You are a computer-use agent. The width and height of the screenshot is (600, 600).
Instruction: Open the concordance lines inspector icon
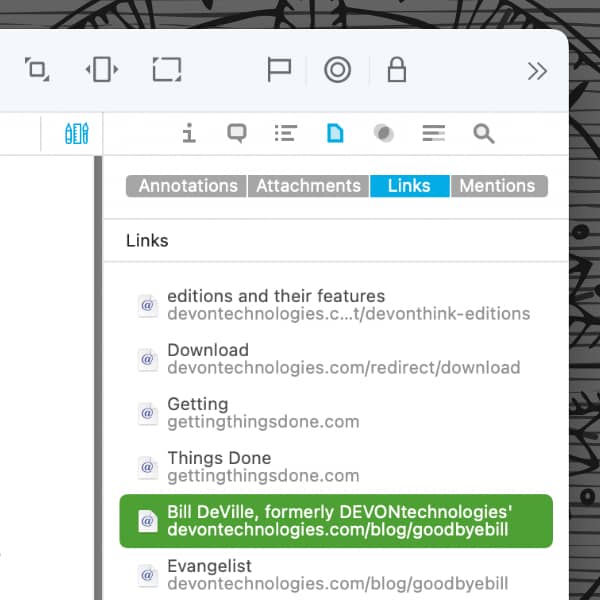[x=434, y=134]
